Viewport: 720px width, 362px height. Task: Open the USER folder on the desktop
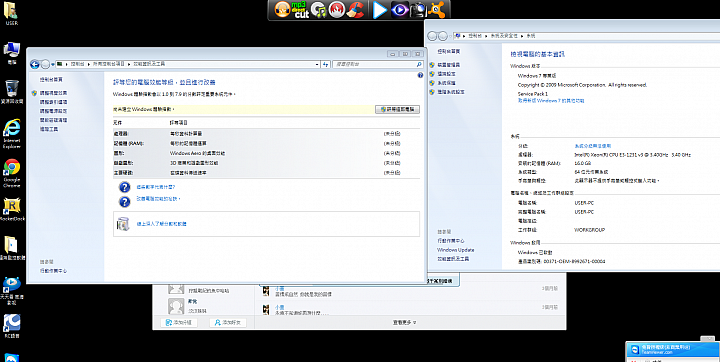(11, 14)
